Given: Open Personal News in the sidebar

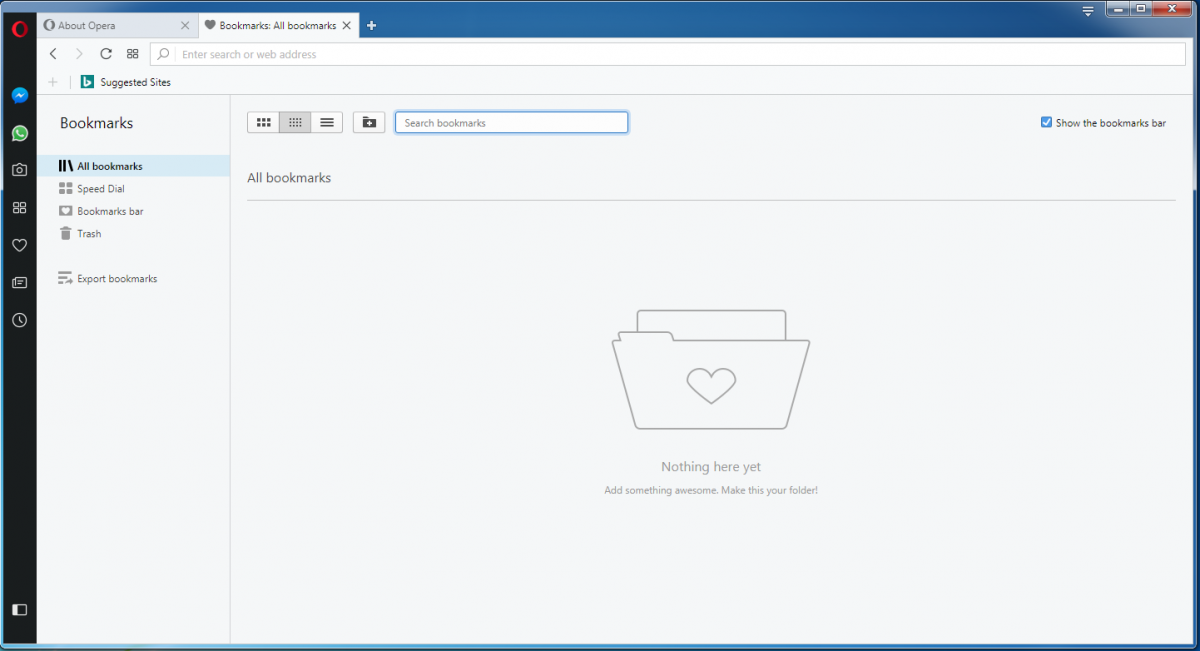Looking at the screenshot, I should [x=19, y=283].
